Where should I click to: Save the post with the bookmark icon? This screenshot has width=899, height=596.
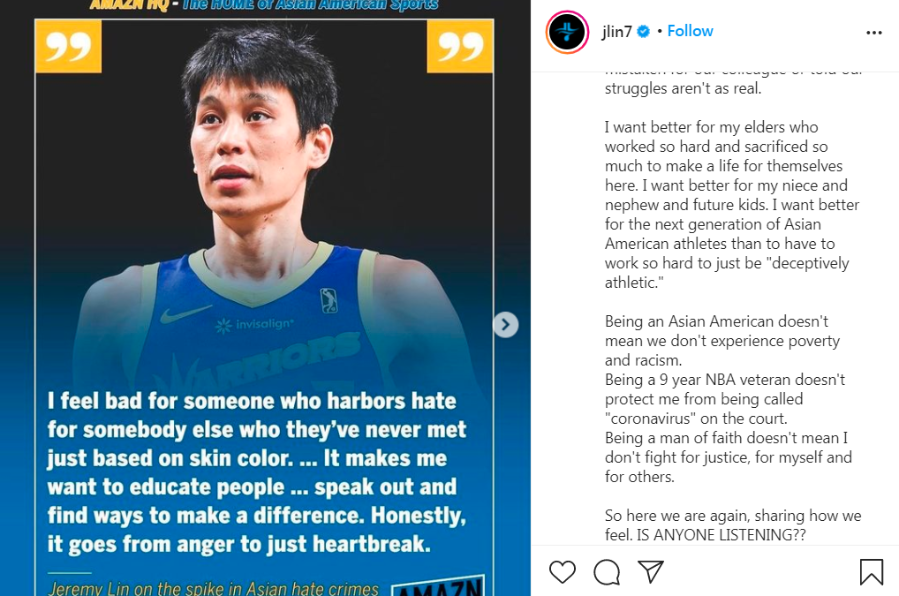(871, 572)
